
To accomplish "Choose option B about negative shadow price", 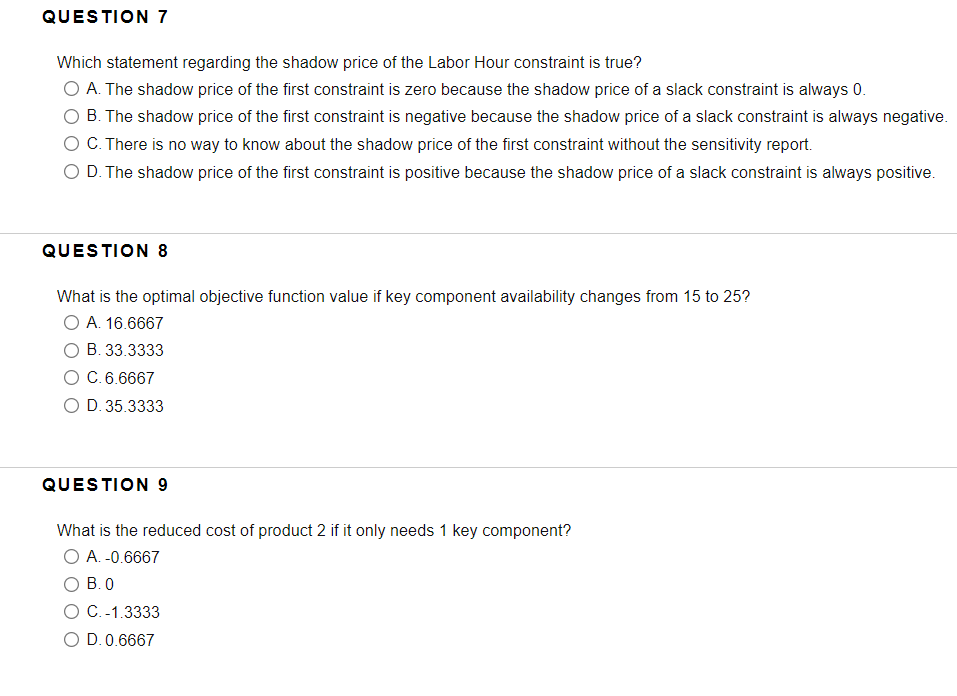I will [71, 115].
